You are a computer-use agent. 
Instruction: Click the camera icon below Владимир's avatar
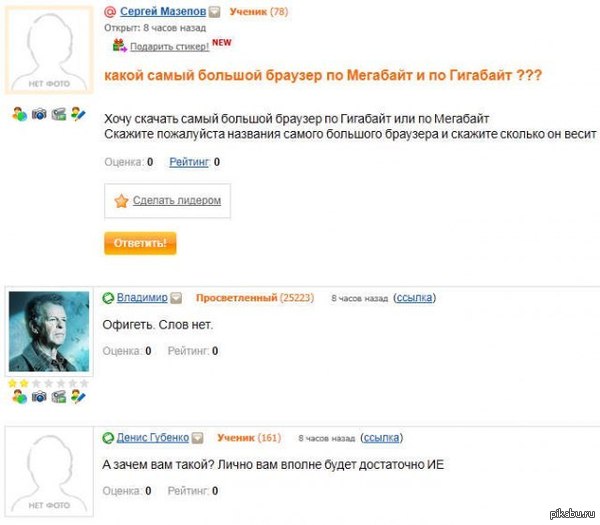(38, 396)
